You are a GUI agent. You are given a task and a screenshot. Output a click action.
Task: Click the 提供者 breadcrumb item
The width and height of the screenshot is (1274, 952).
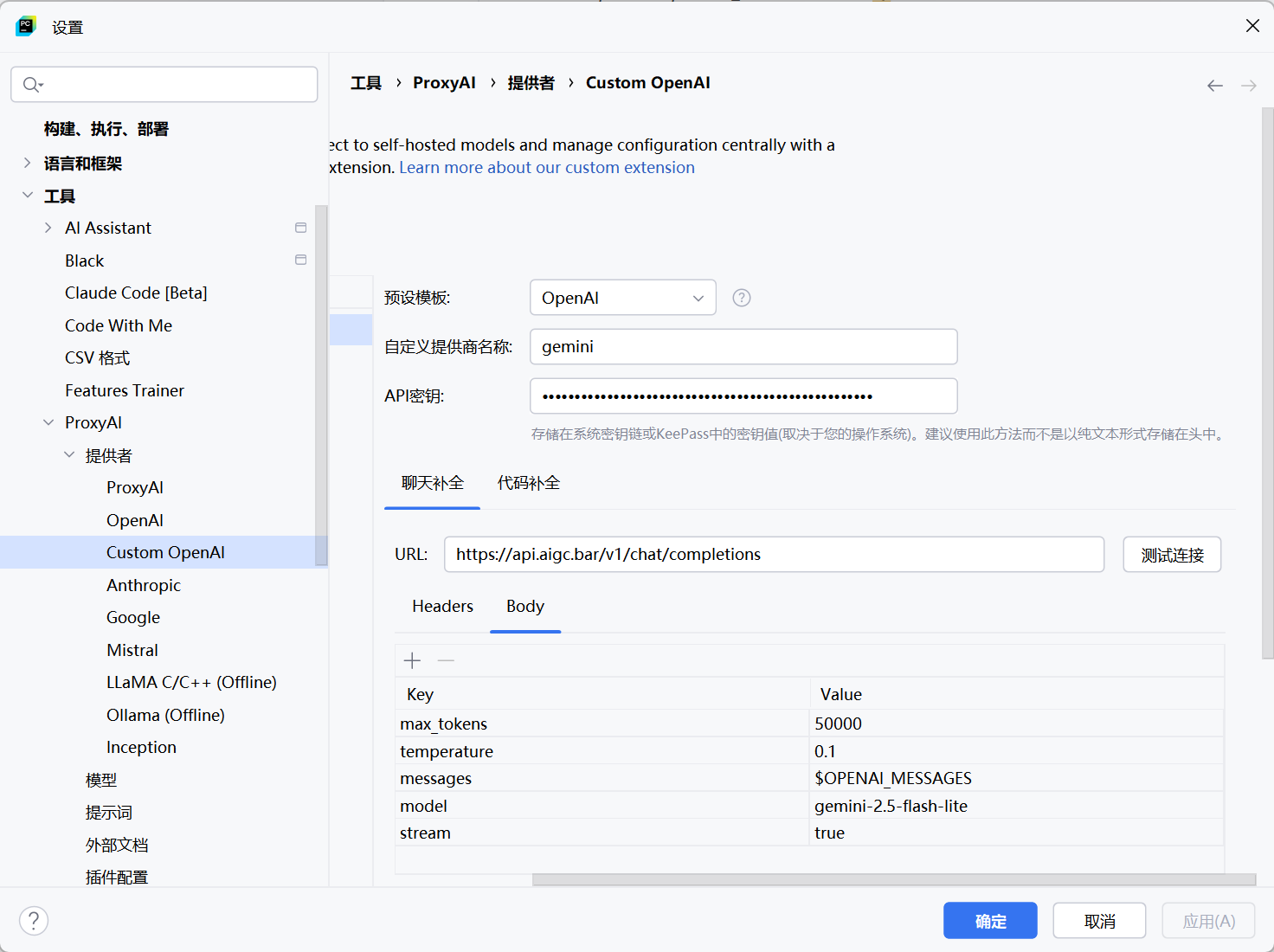[x=531, y=83]
